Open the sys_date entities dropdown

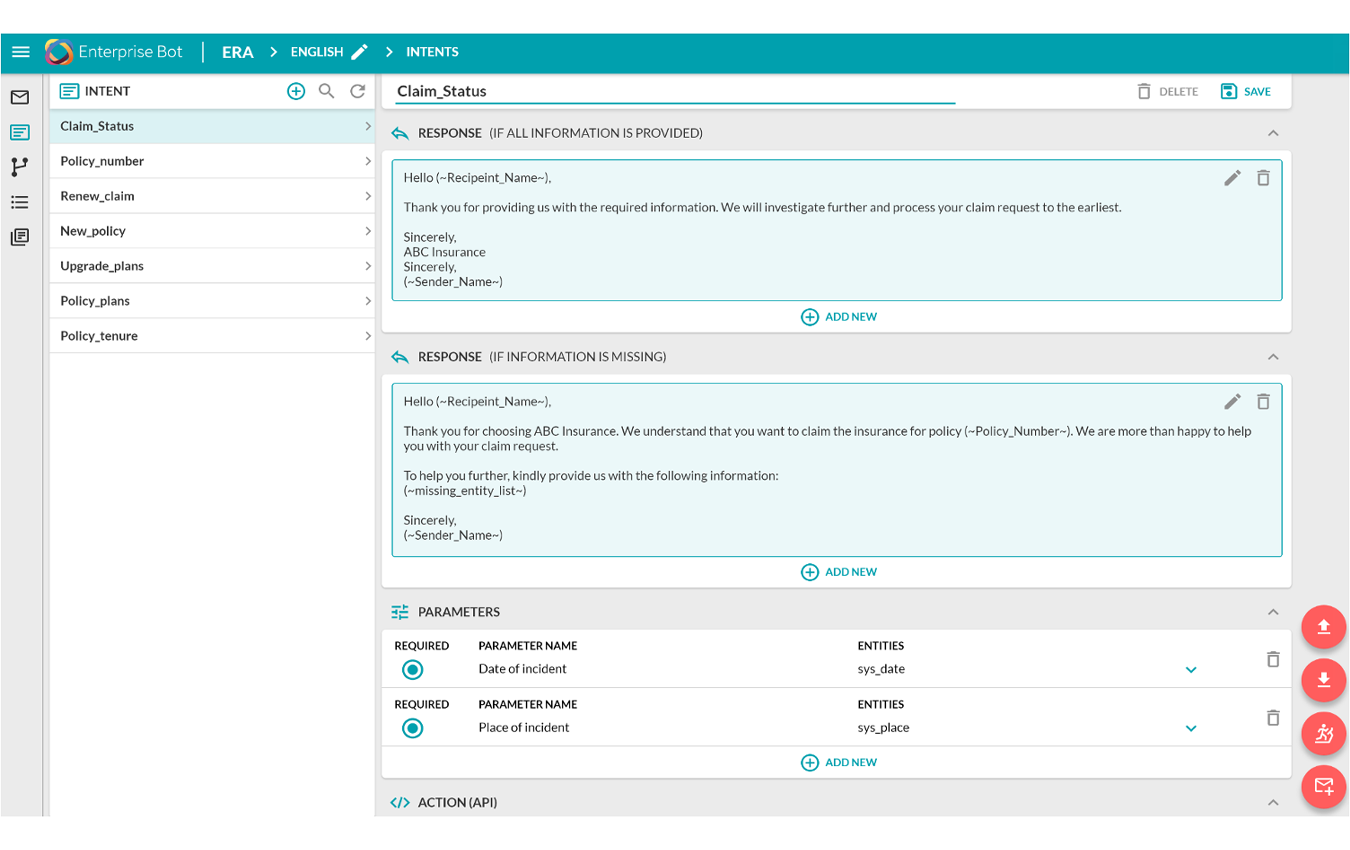click(1191, 669)
